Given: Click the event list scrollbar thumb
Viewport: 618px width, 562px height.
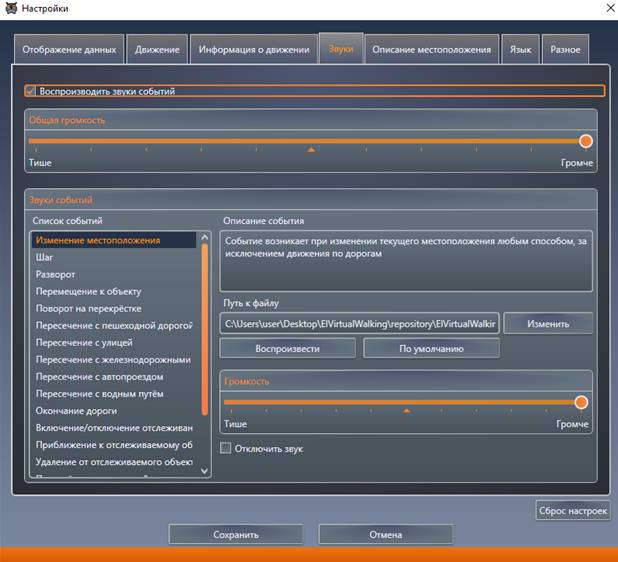Looking at the screenshot, I should [x=205, y=329].
